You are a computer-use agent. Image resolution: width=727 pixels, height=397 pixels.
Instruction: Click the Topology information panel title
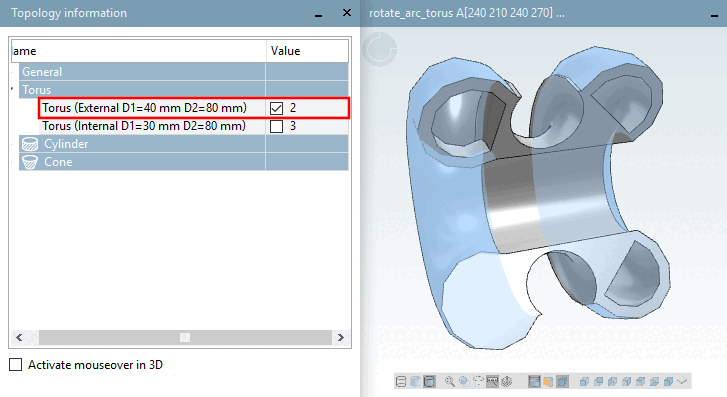(x=69, y=13)
